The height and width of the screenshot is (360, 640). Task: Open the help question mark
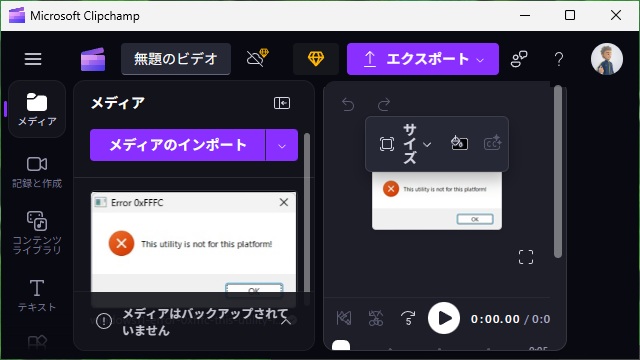559,59
